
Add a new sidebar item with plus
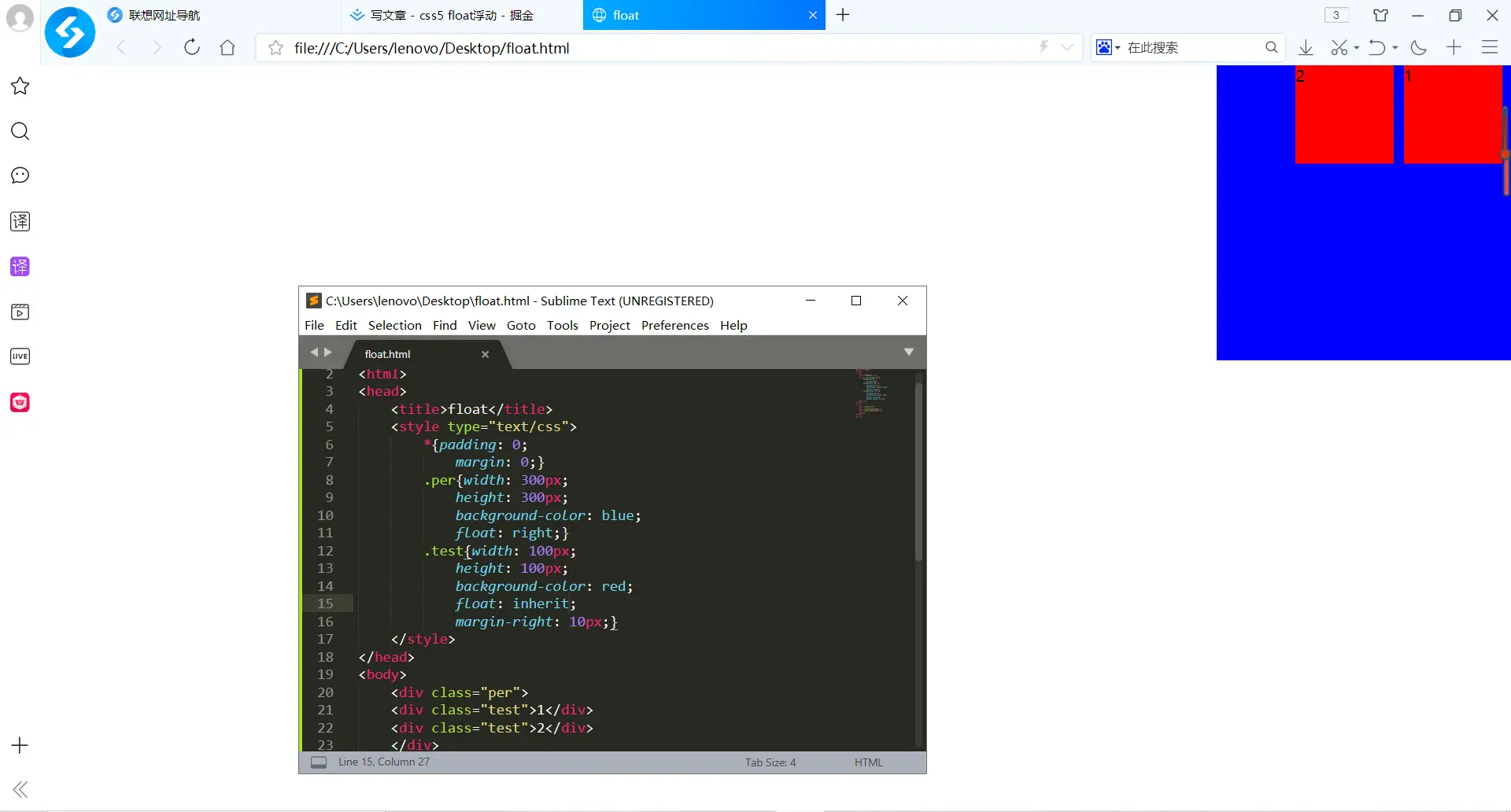[20, 745]
